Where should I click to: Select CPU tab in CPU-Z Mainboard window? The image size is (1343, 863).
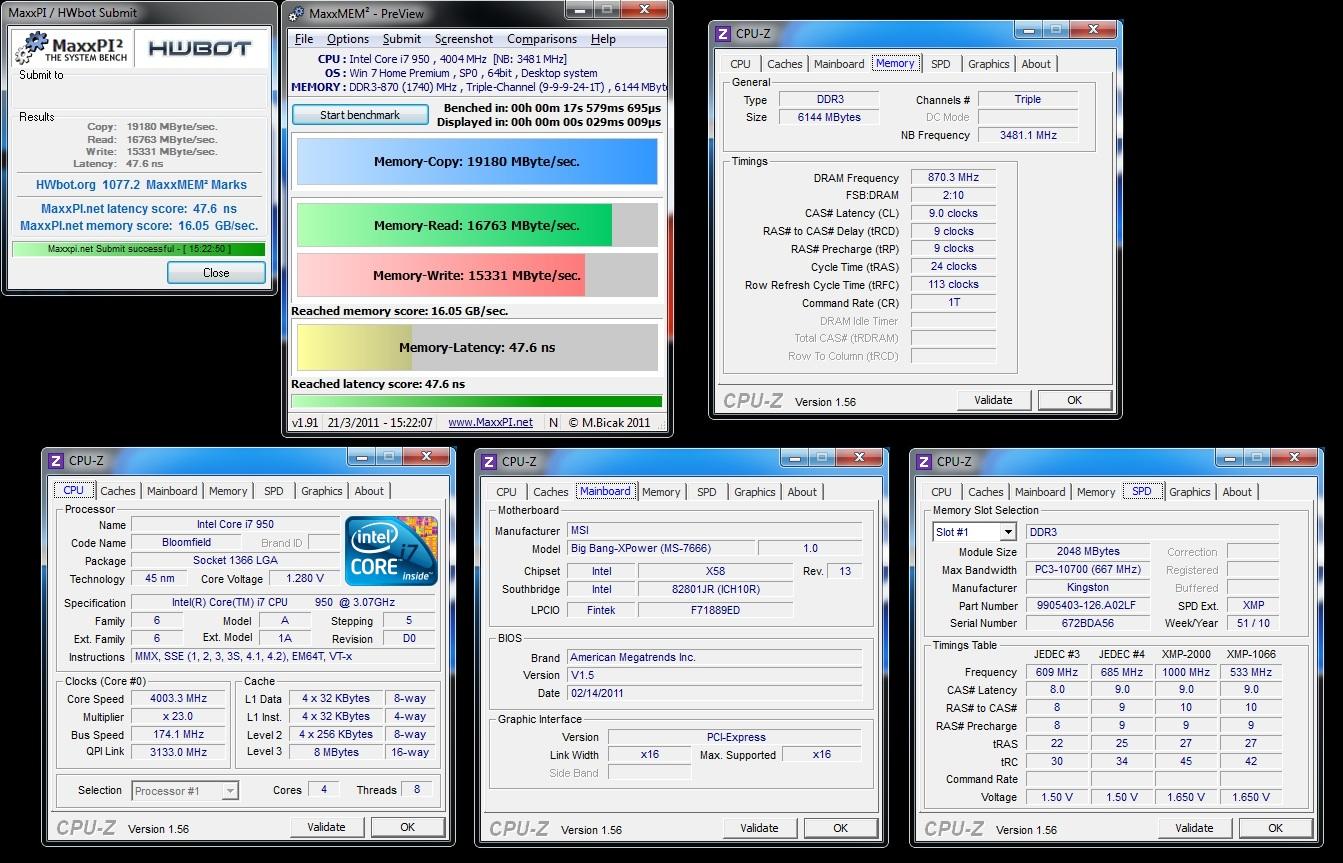coord(507,492)
